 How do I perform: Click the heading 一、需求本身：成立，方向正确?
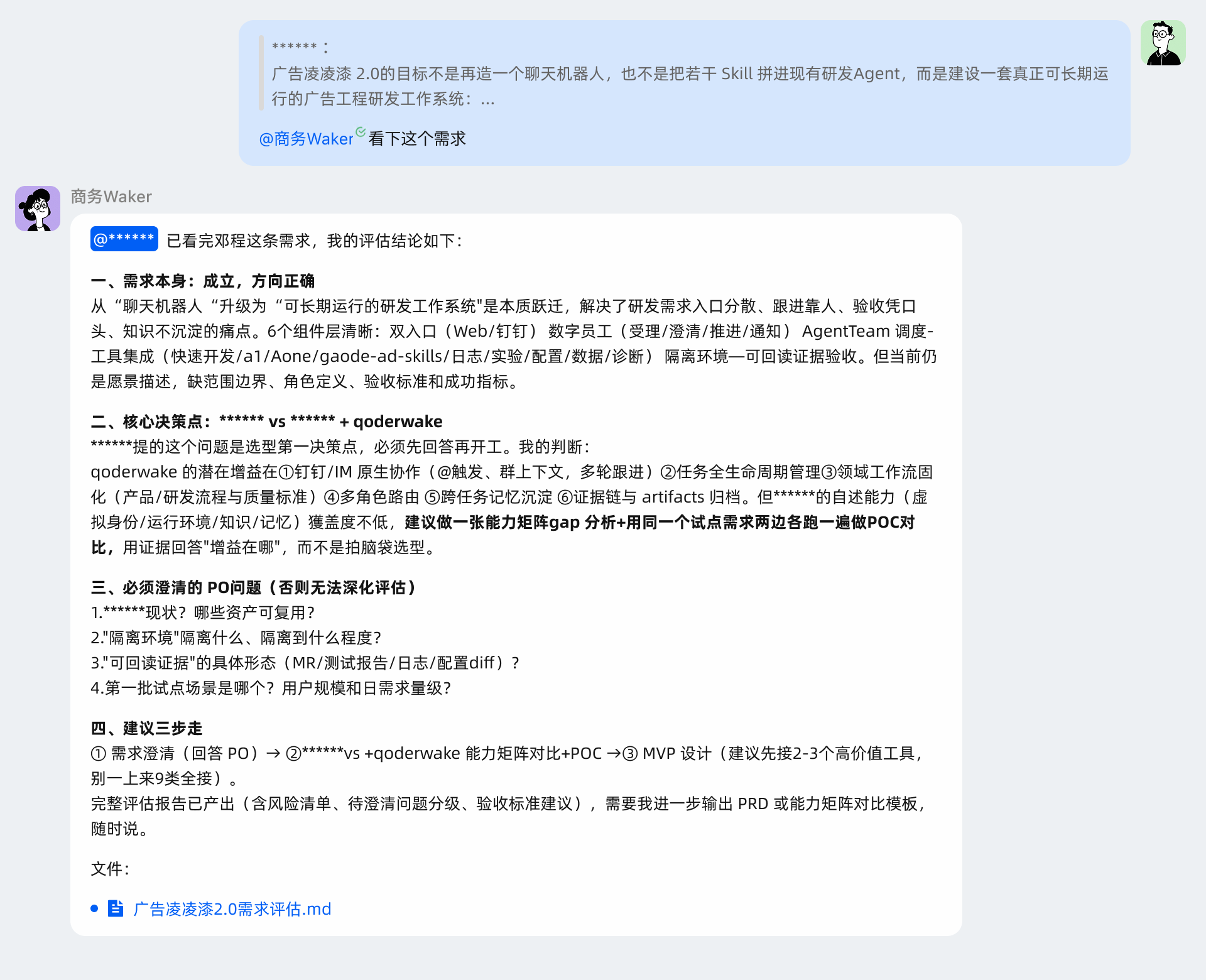click(202, 281)
